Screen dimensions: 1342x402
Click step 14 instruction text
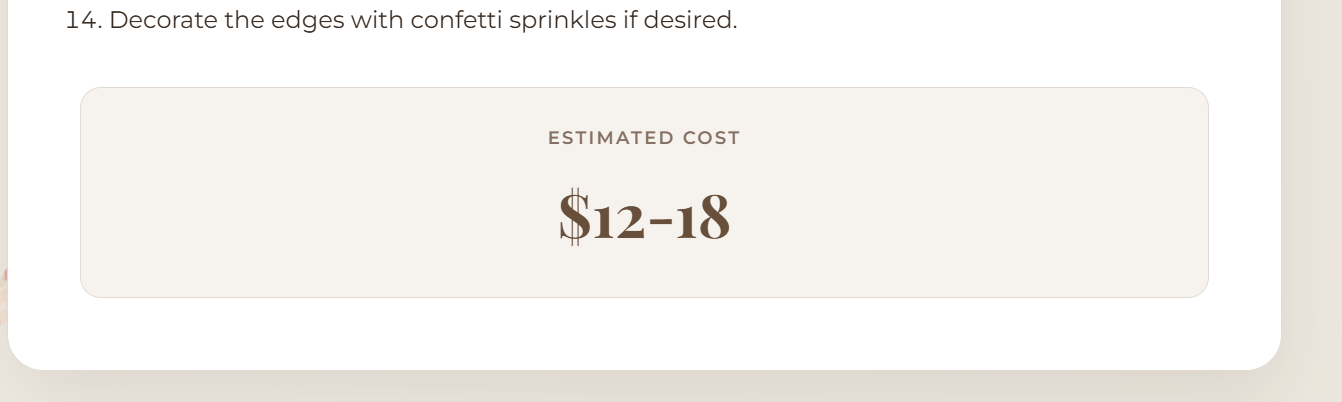pos(401,20)
